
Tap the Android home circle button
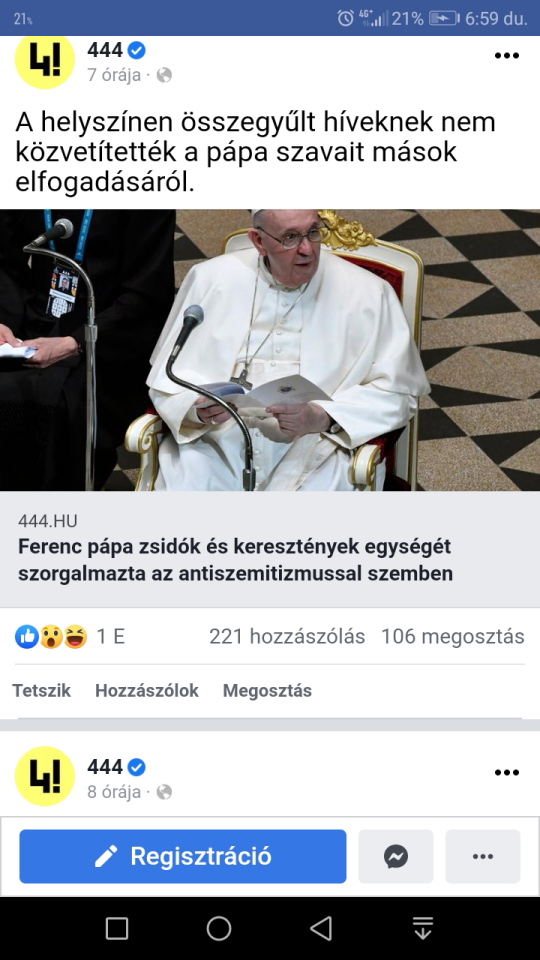click(x=219, y=928)
